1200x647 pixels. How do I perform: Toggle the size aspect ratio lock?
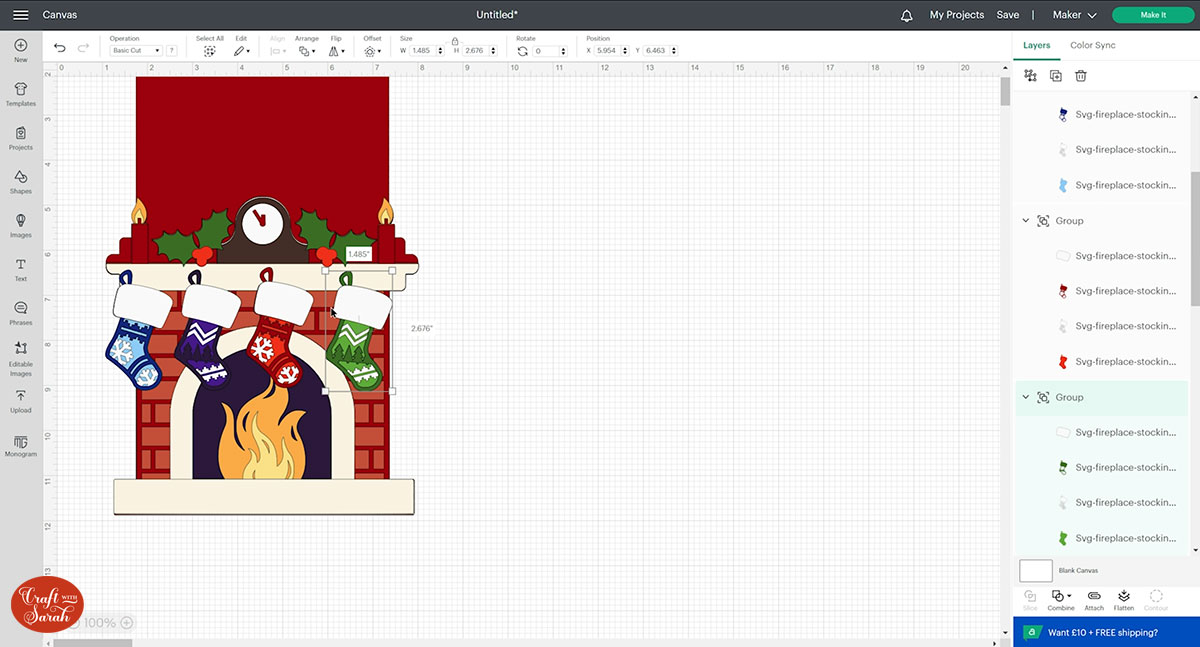tap(455, 41)
